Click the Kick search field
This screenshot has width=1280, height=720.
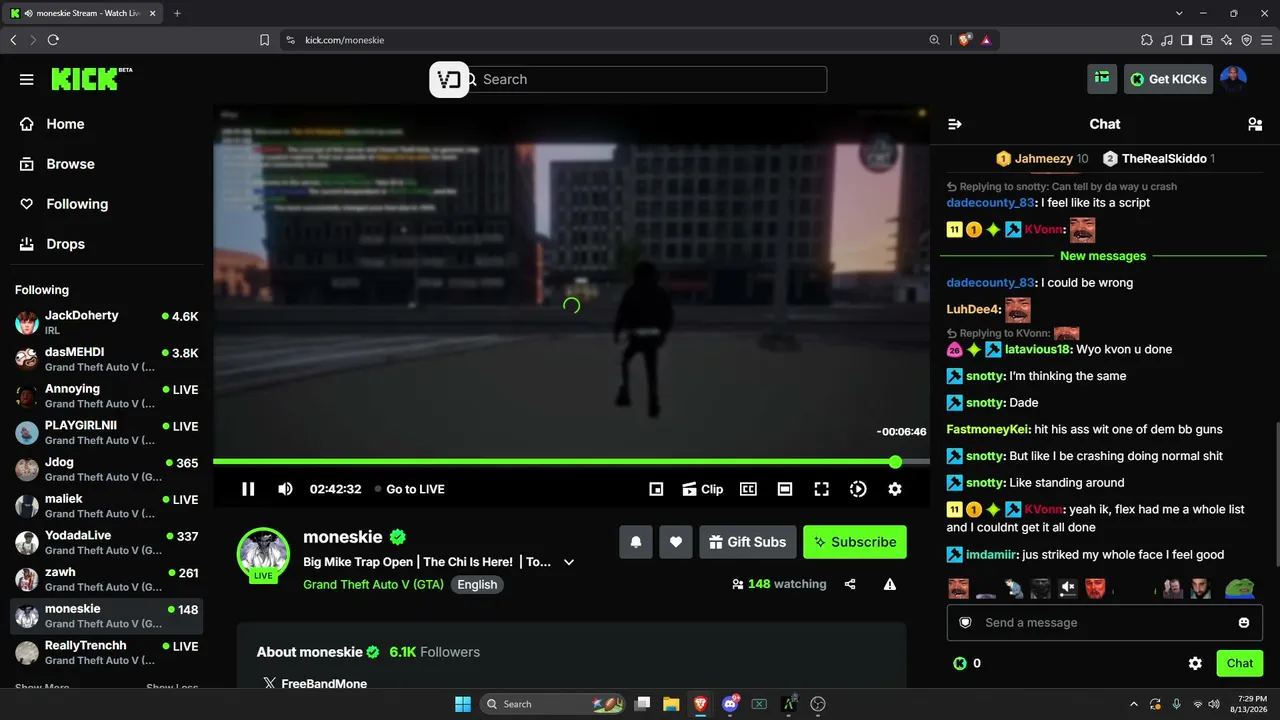(x=647, y=79)
